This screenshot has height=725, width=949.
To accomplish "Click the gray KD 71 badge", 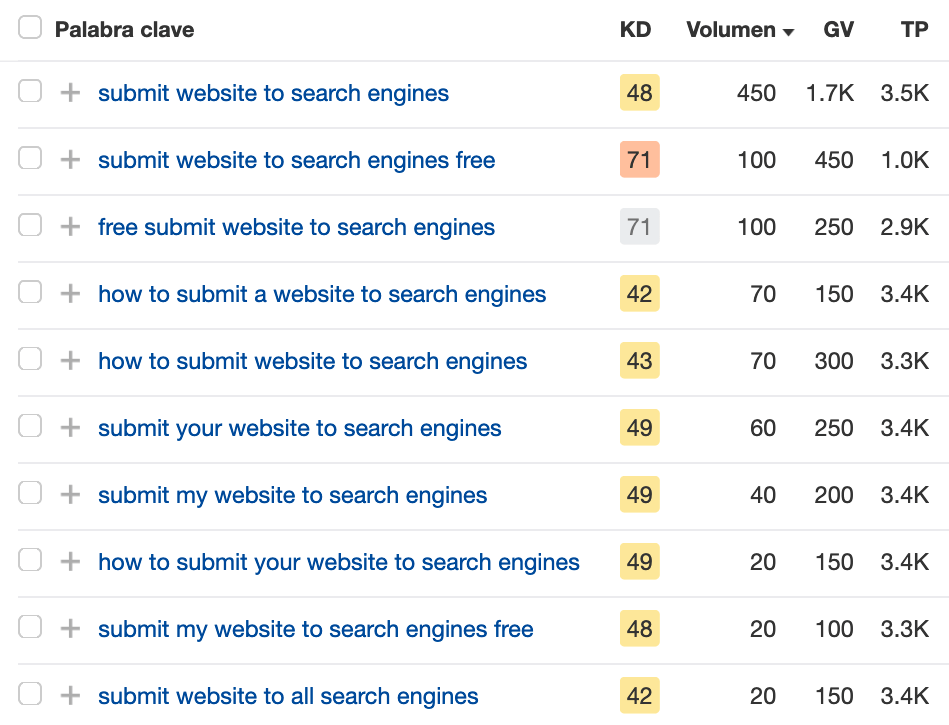I will (639, 227).
